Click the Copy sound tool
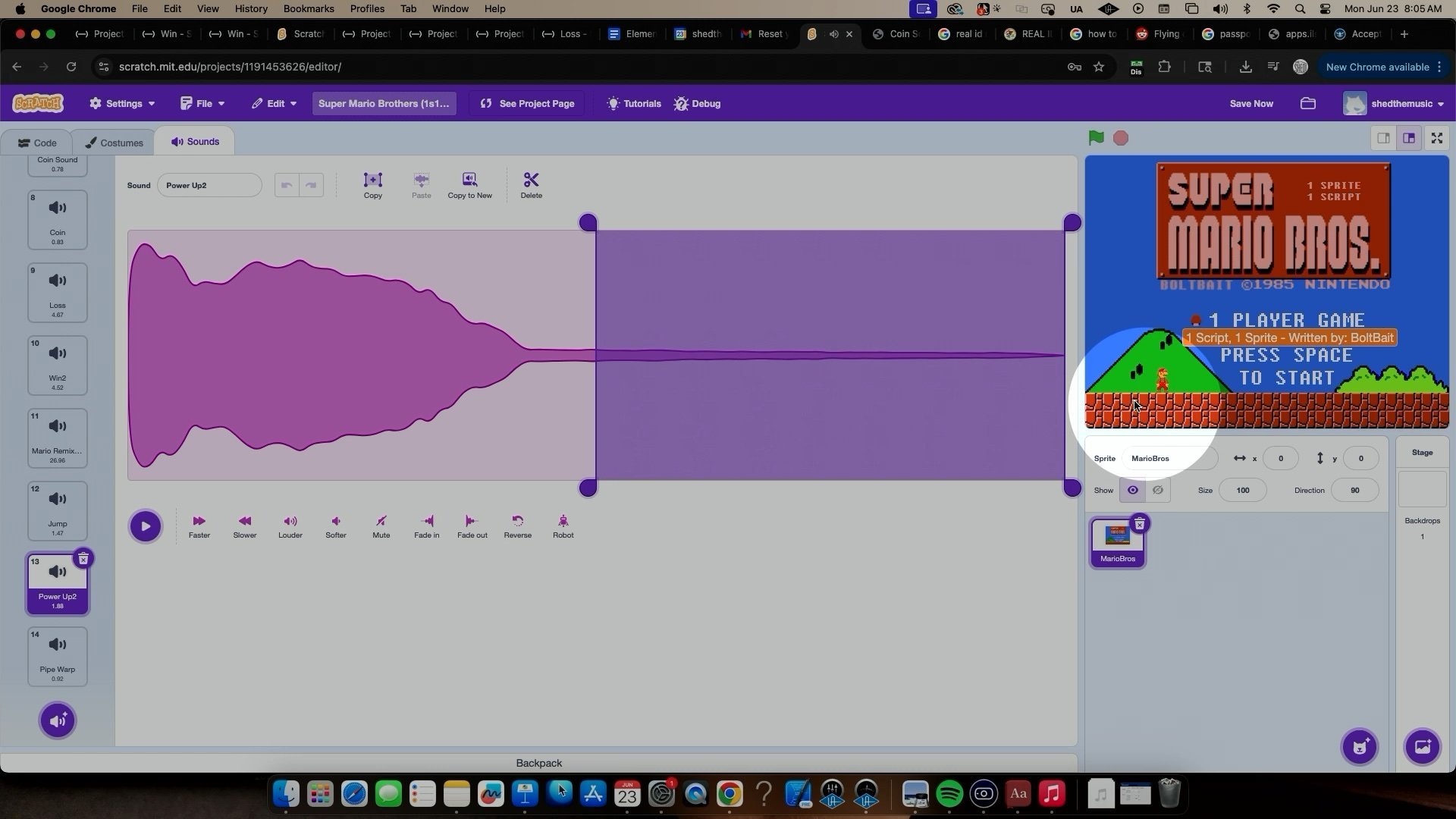Screen dimensions: 1456x819 tap(372, 185)
